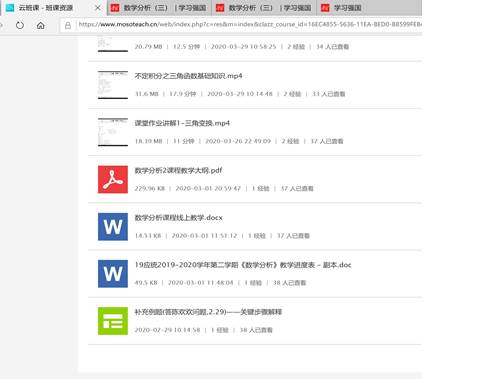Click the 2020-02-29 10:14:58 timestamp

[x=167, y=330]
